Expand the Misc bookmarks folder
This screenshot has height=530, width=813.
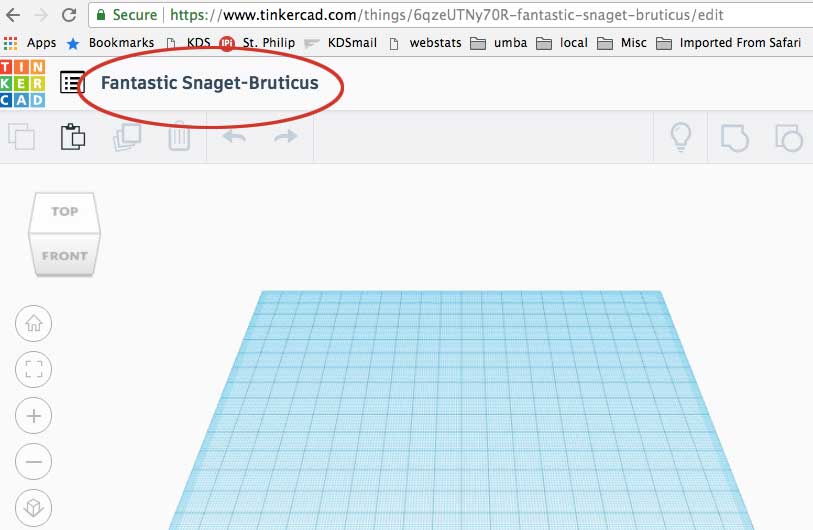click(622, 43)
